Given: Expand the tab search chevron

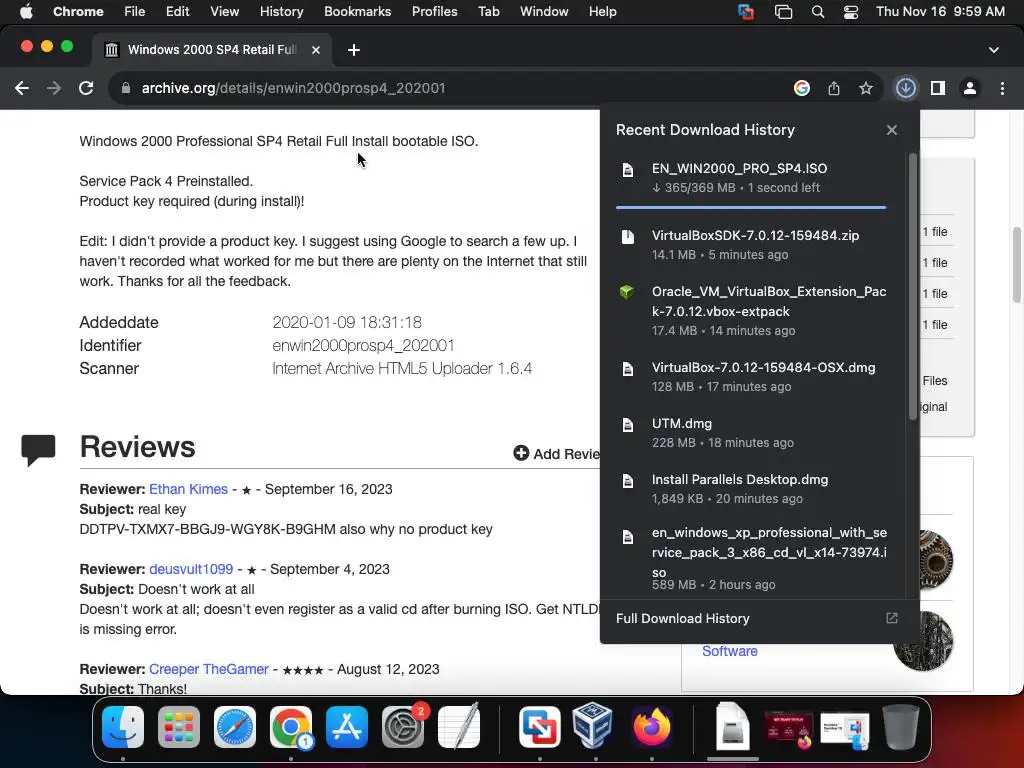Looking at the screenshot, I should point(994,50).
